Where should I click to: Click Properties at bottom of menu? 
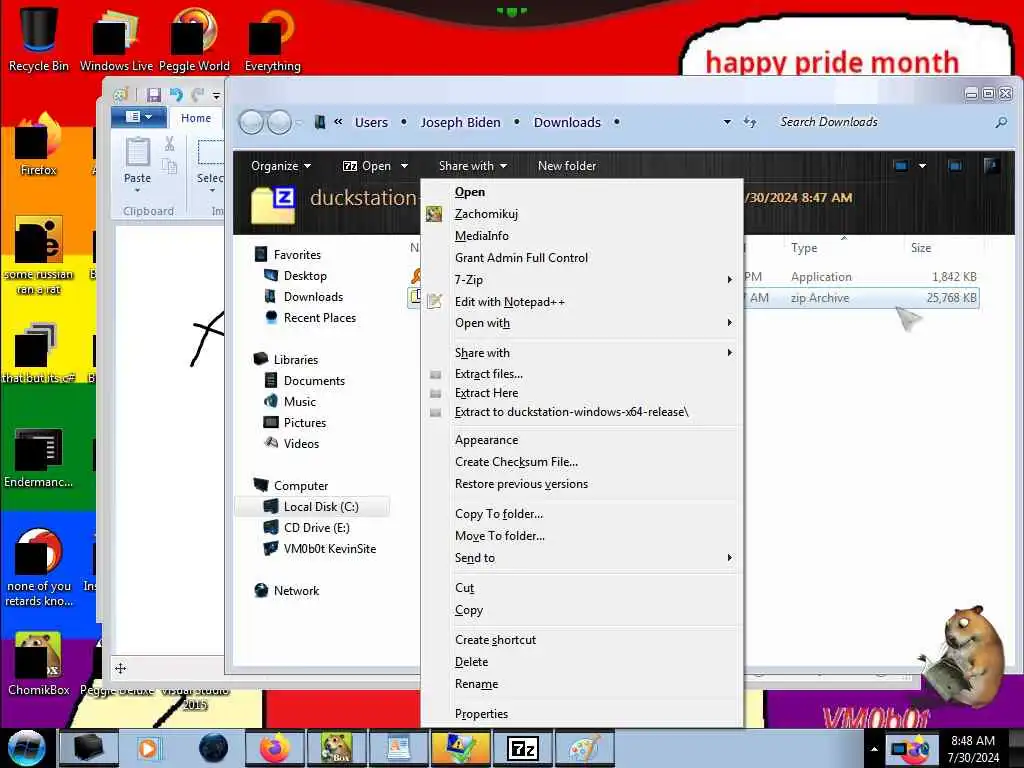click(x=481, y=714)
